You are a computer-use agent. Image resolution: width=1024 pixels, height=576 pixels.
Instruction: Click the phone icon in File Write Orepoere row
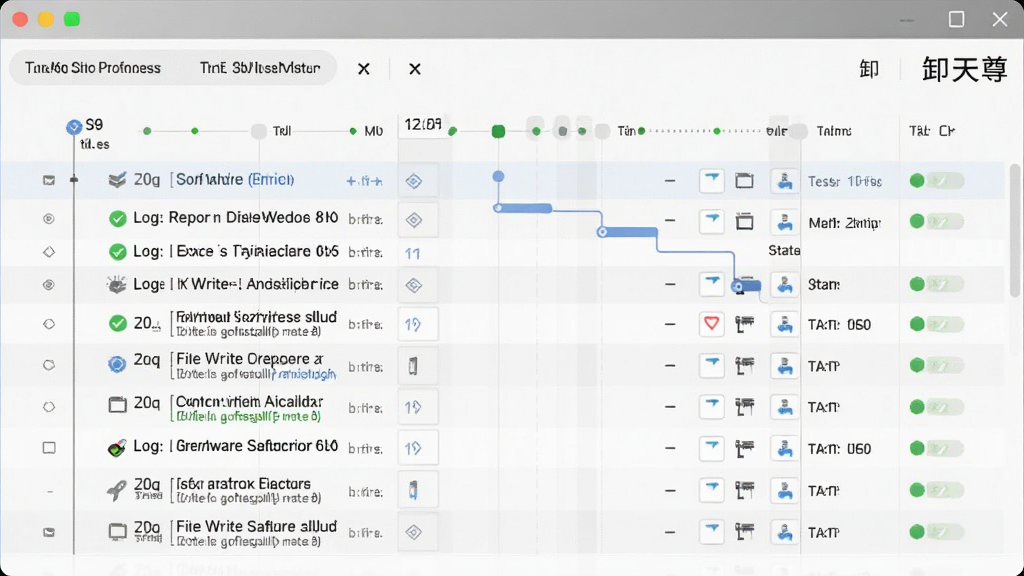(413, 366)
